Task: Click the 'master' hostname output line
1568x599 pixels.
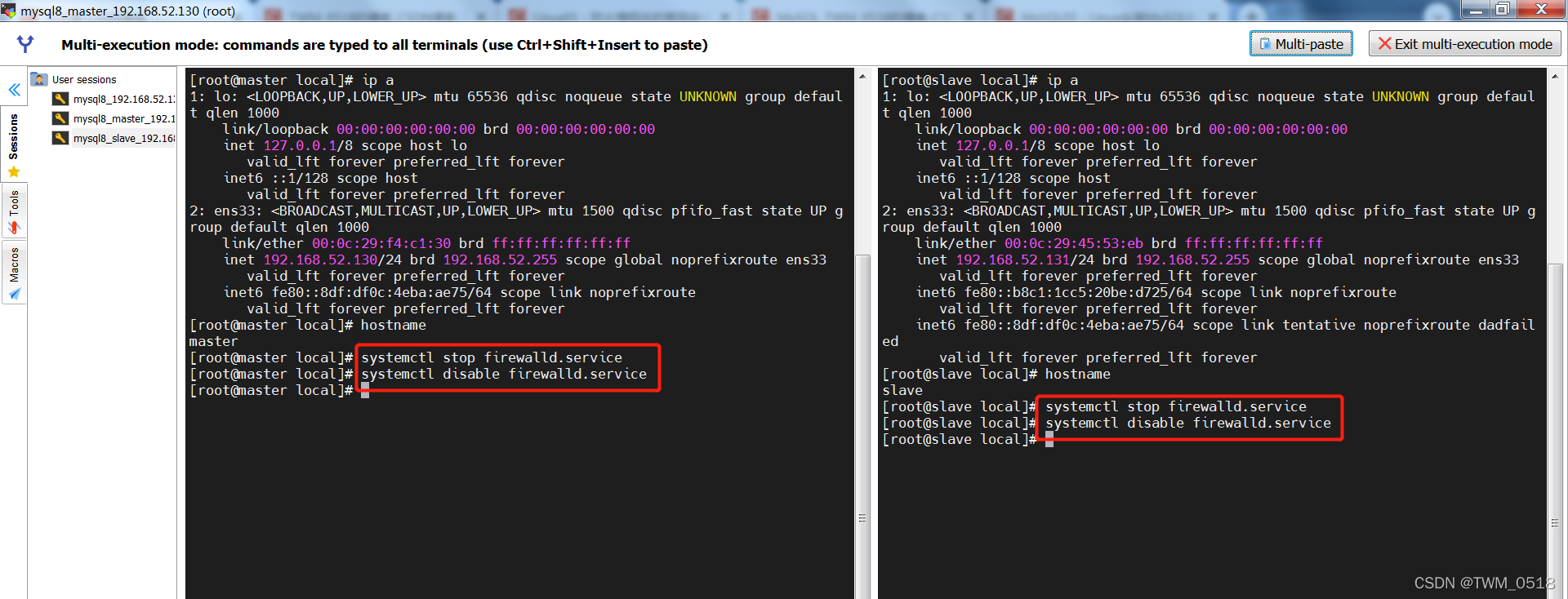Action: click(213, 341)
